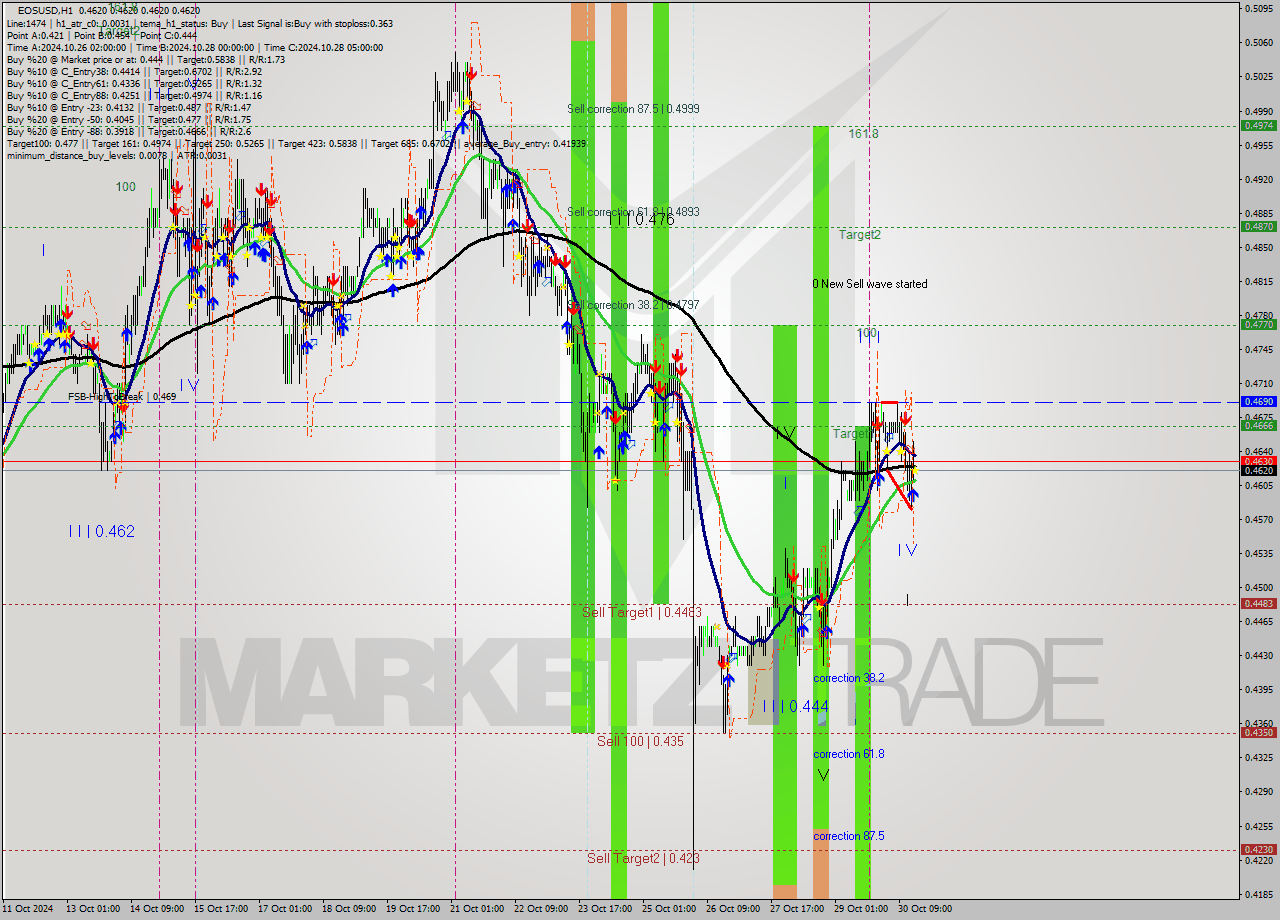Click the blue 0.4690 price tag

pos(1257,402)
